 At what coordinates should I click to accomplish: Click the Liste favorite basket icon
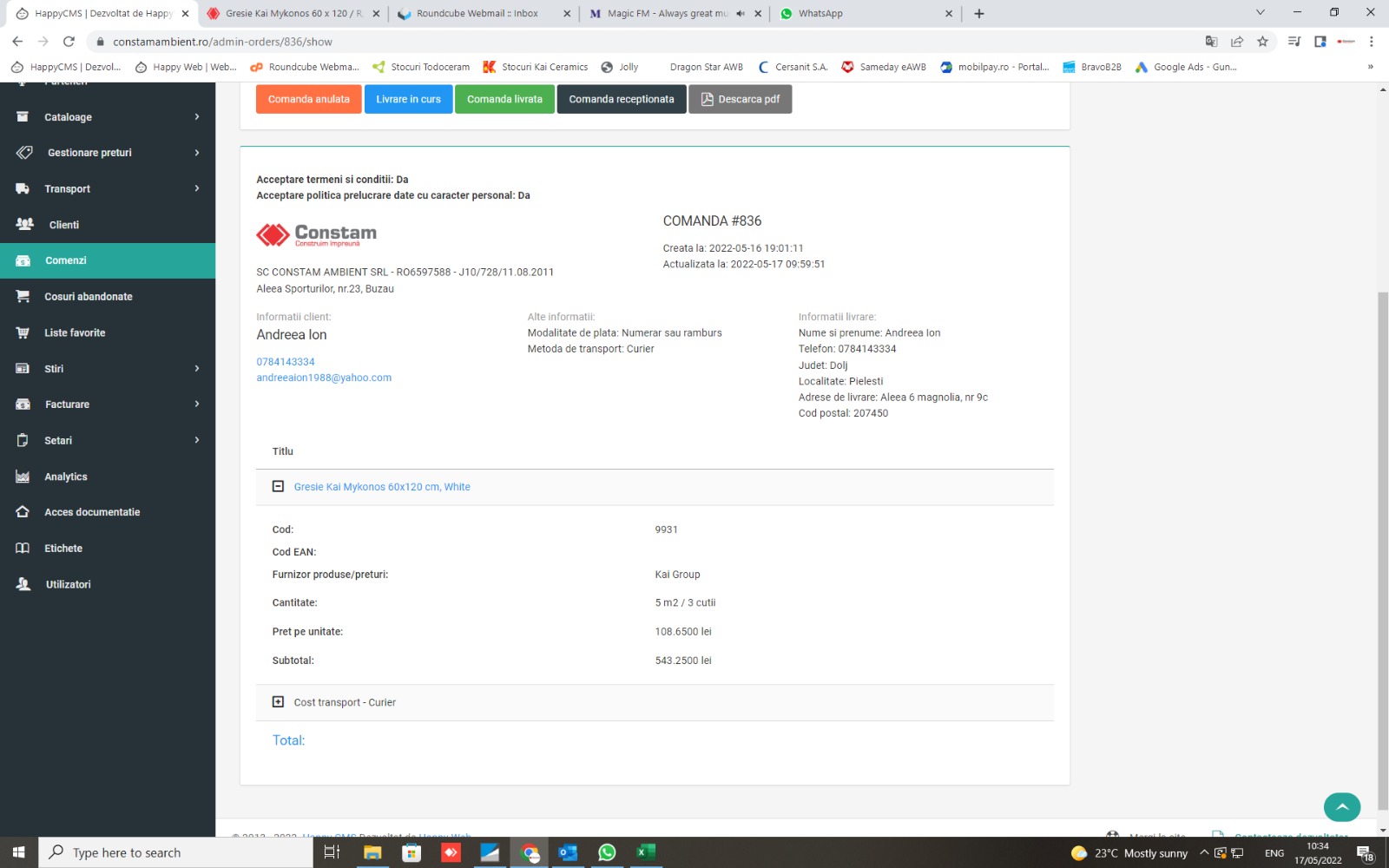(x=23, y=332)
